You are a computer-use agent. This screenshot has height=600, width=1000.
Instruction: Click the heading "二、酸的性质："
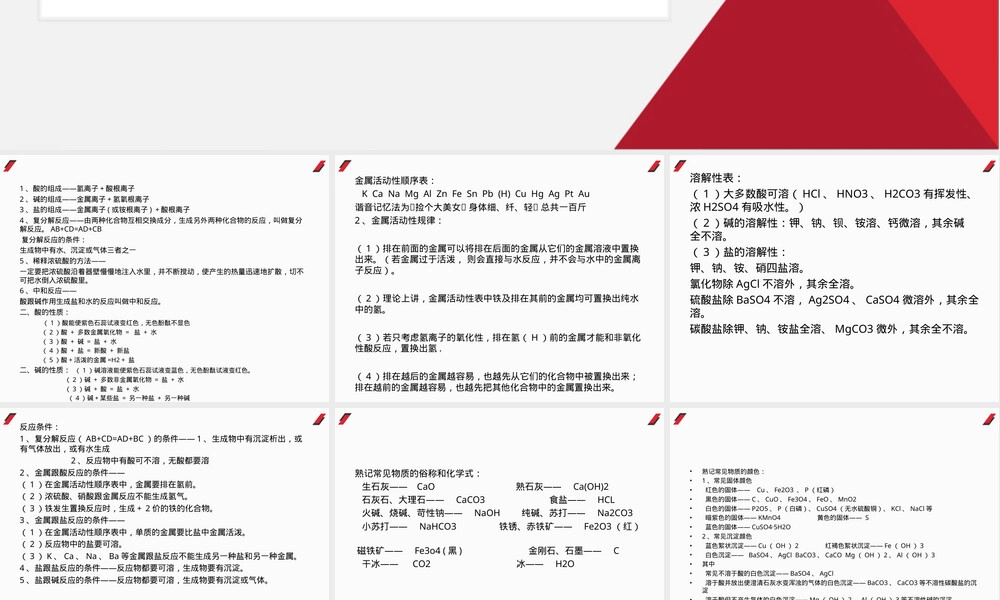coord(44,312)
